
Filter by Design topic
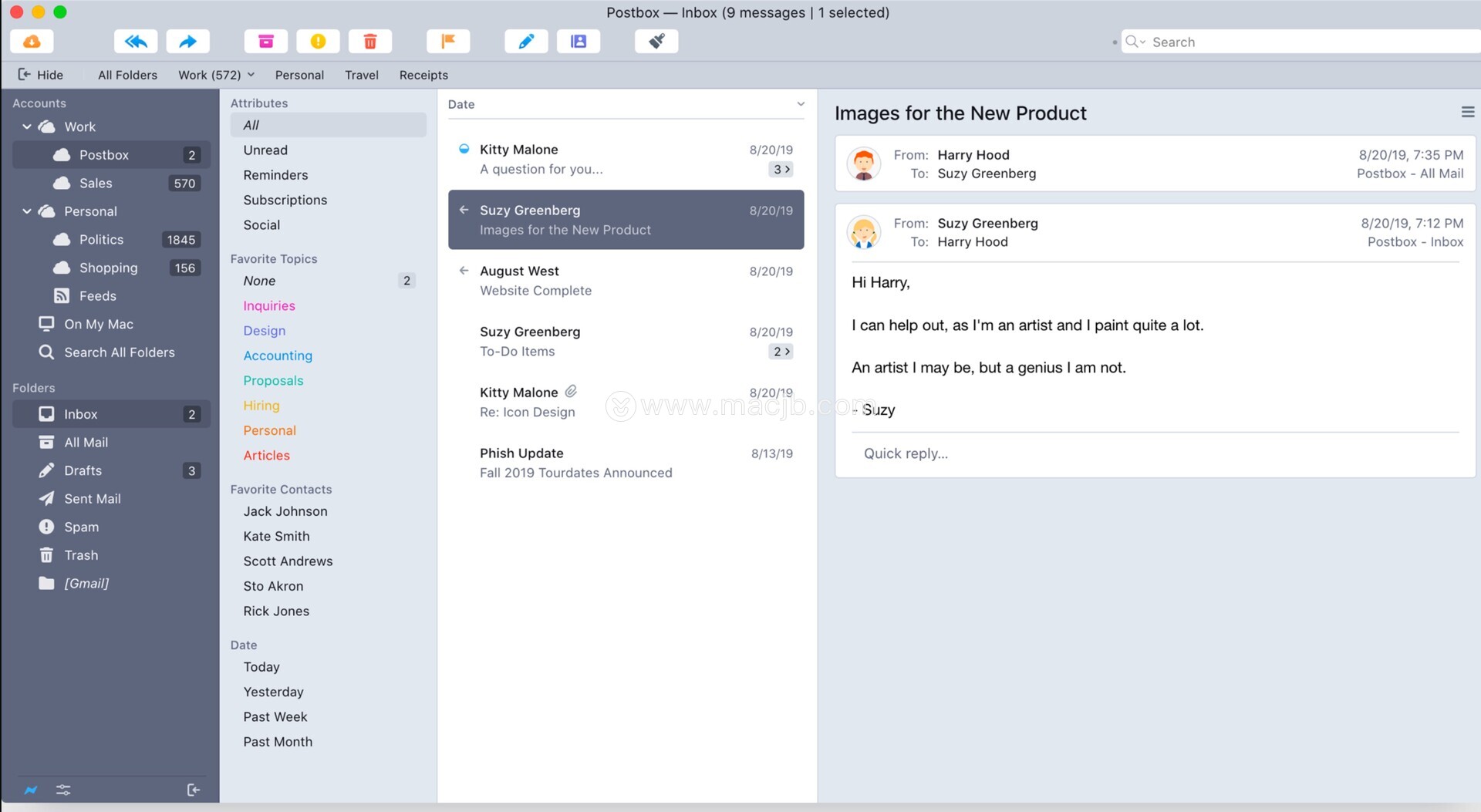tap(265, 331)
